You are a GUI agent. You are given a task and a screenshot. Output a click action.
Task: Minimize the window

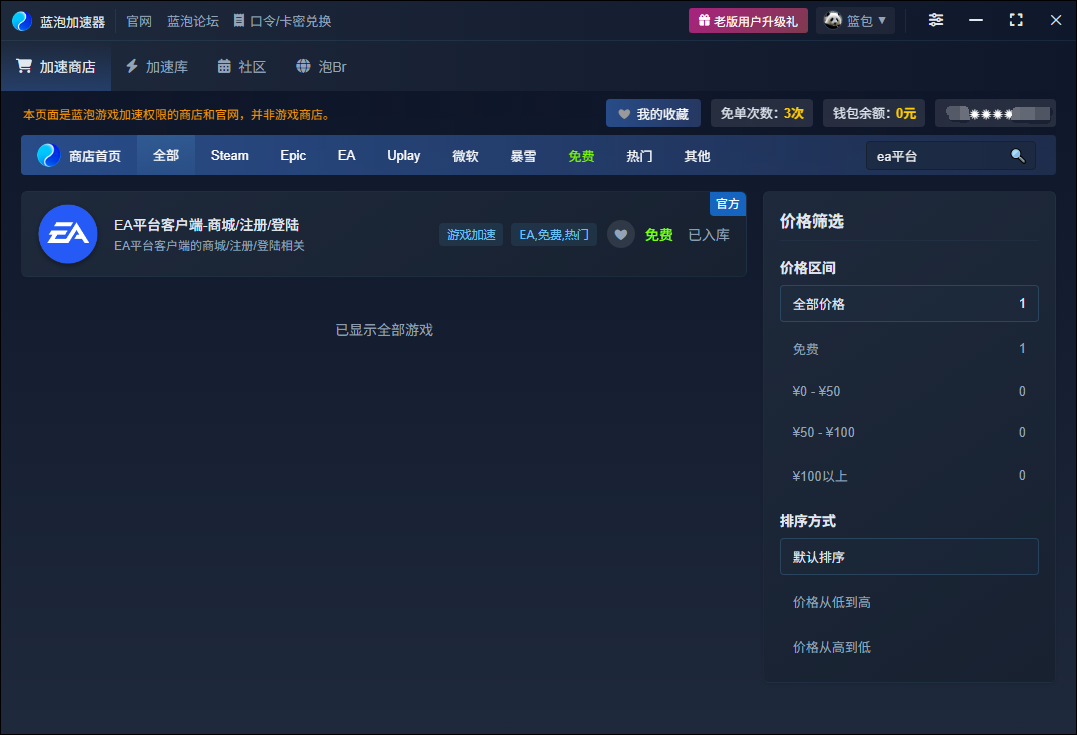click(x=975, y=20)
